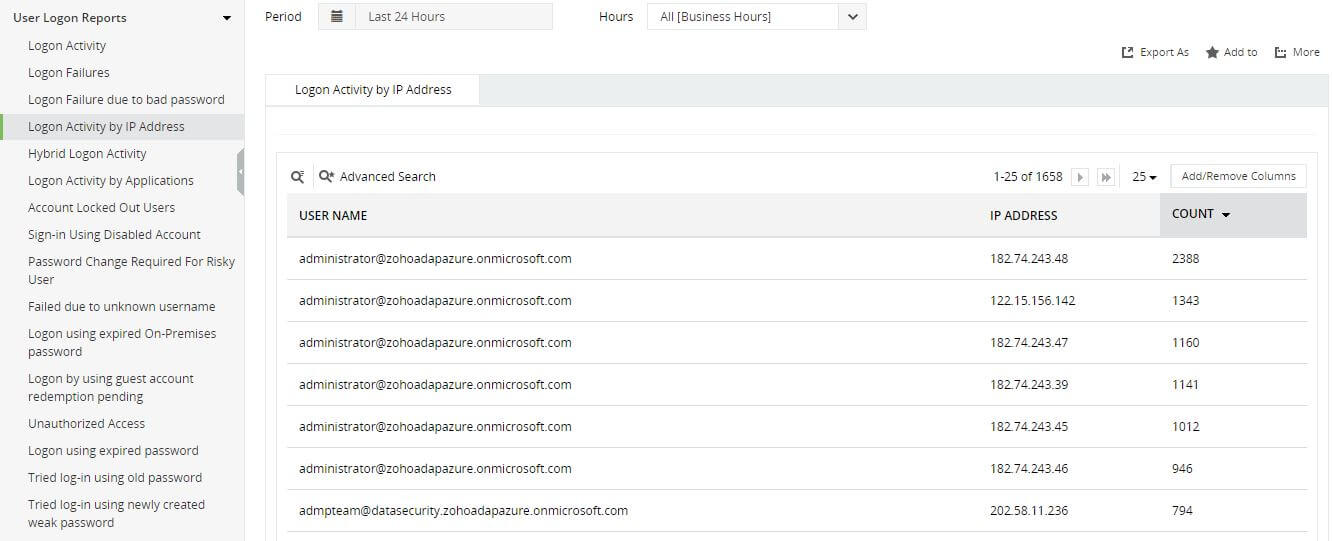Open the Account Locked Out Users report
This screenshot has width=1332, height=541.
(x=101, y=208)
